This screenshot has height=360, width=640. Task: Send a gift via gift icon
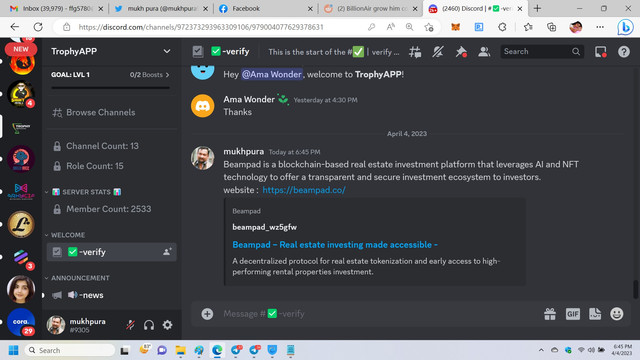[x=550, y=314]
